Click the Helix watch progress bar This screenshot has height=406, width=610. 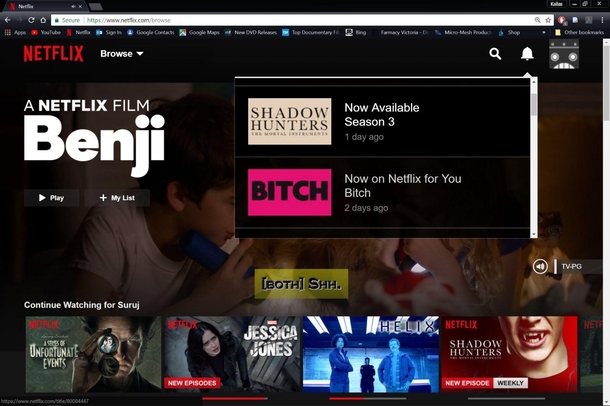point(368,399)
